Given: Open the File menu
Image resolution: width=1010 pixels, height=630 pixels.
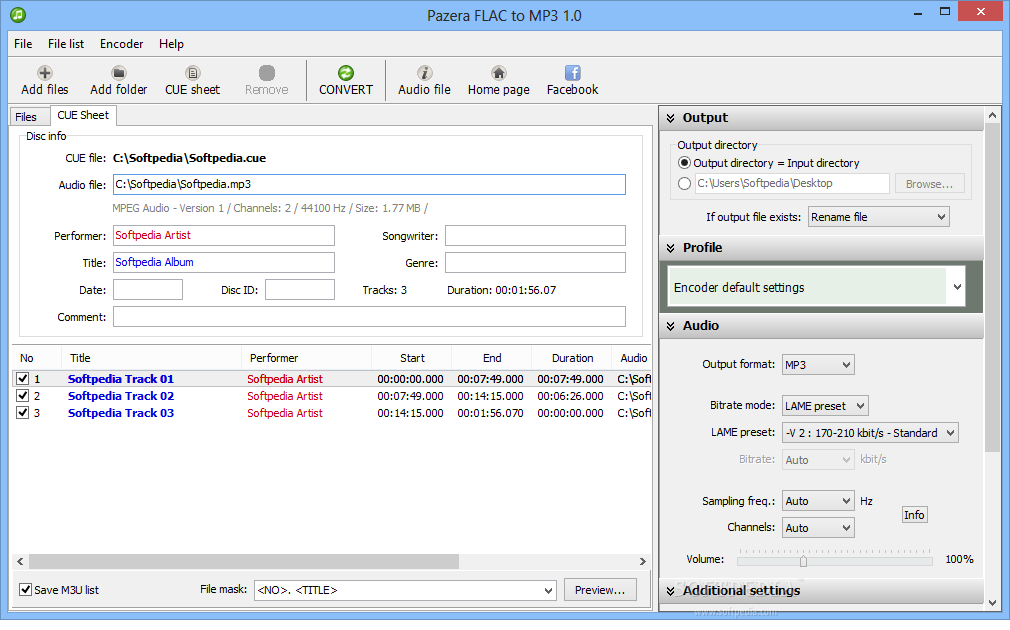Looking at the screenshot, I should click(23, 44).
